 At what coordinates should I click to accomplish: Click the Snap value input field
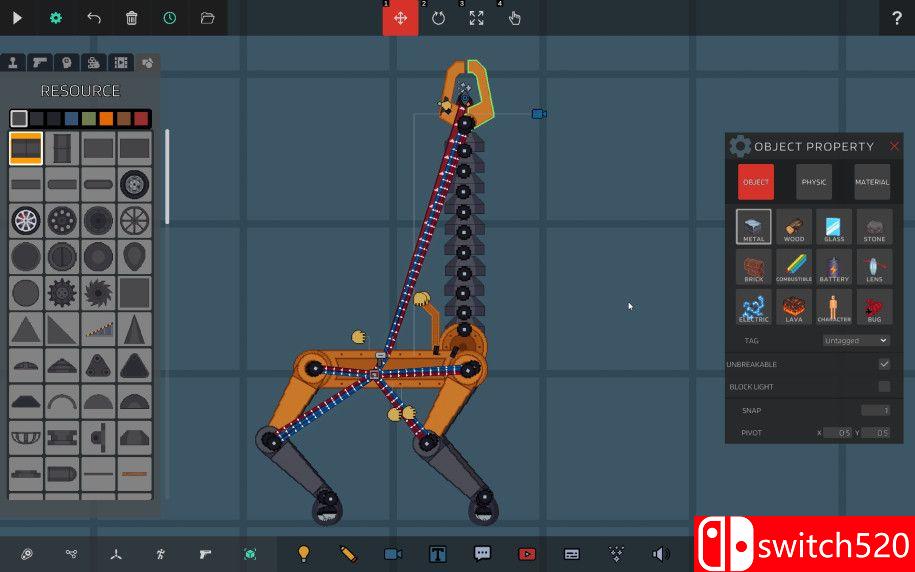point(876,410)
